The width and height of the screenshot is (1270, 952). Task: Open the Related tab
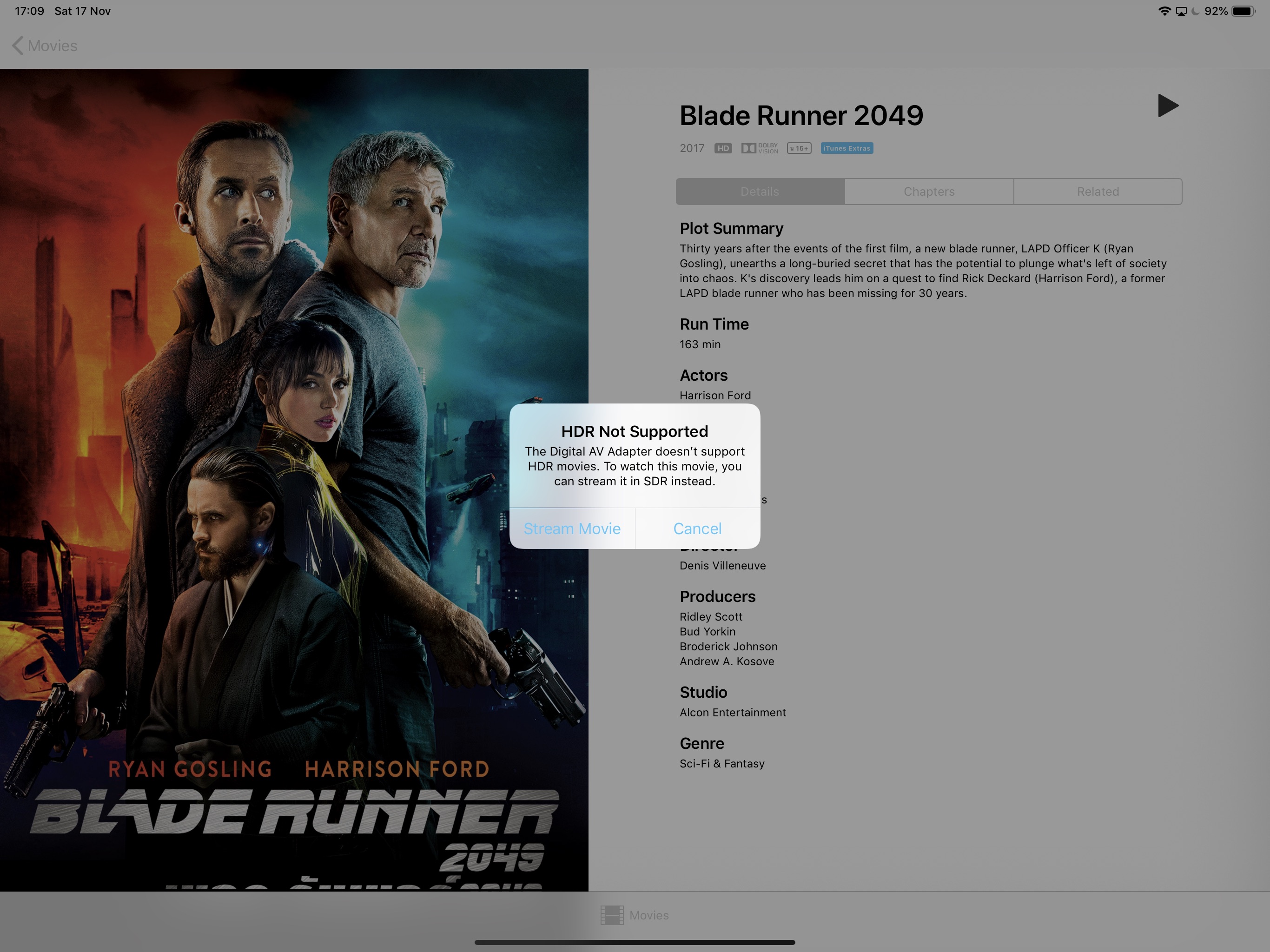pos(1097,192)
